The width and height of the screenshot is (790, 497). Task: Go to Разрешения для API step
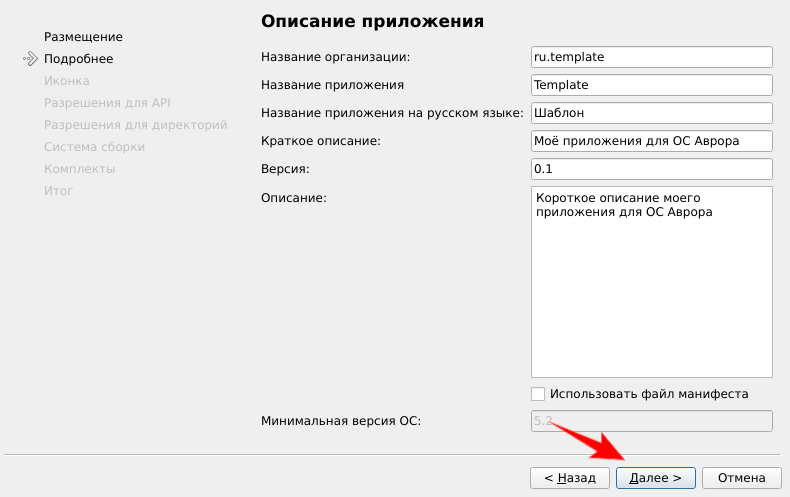(x=107, y=103)
